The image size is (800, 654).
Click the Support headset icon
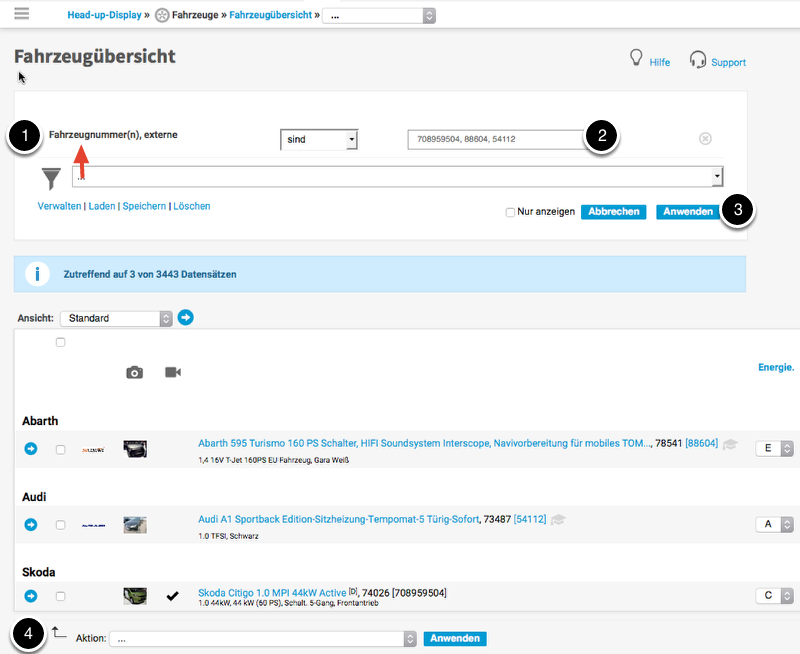pos(698,61)
